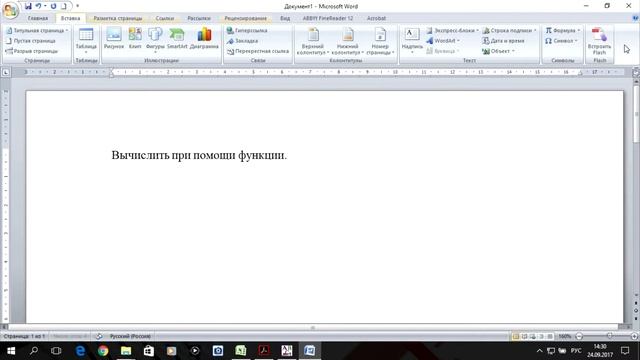The height and width of the screenshot is (360, 640).
Task: Undo the last action
Action: [x=38, y=6]
